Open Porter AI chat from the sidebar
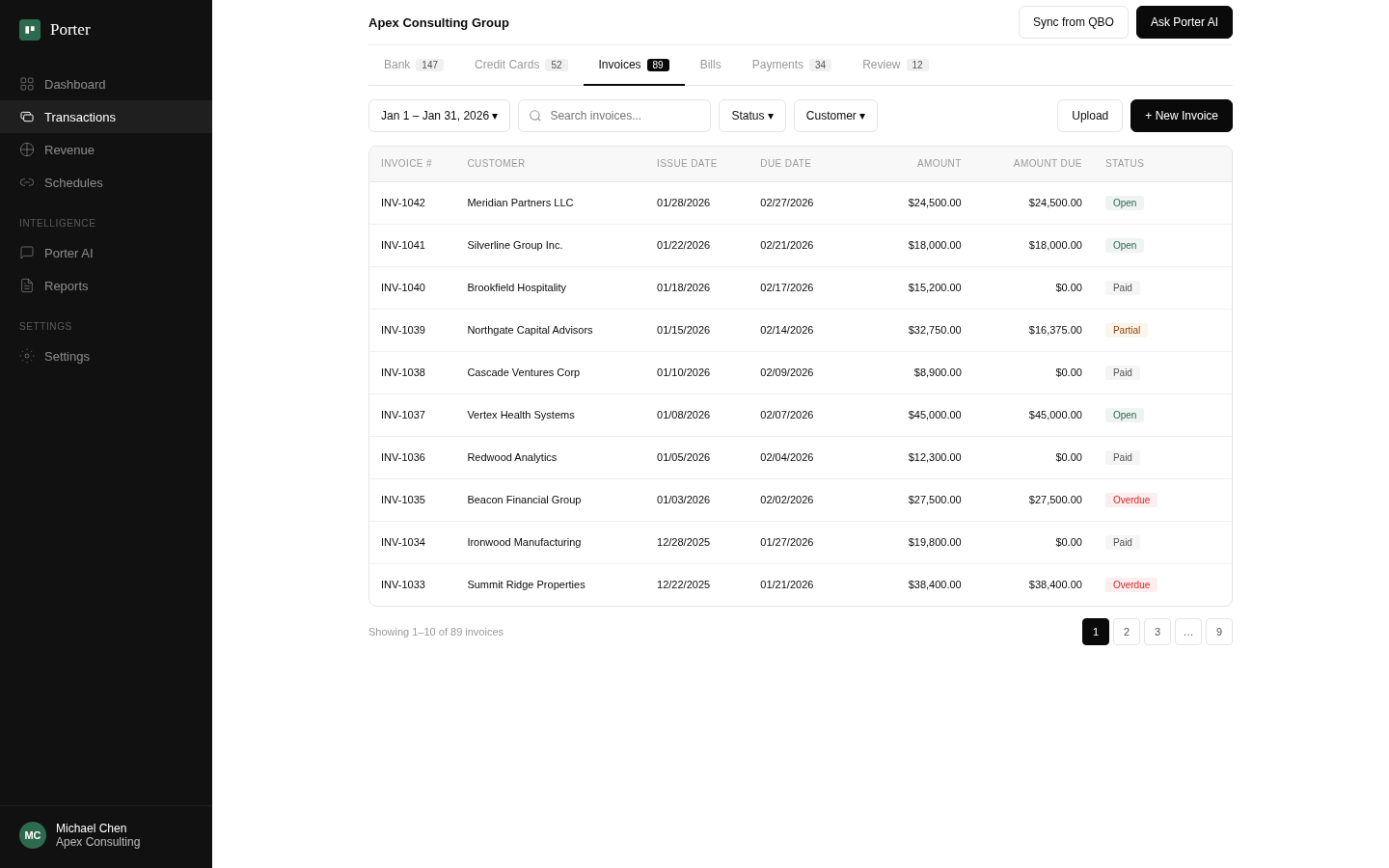The width and height of the screenshot is (1389, 868). pyautogui.click(x=68, y=253)
